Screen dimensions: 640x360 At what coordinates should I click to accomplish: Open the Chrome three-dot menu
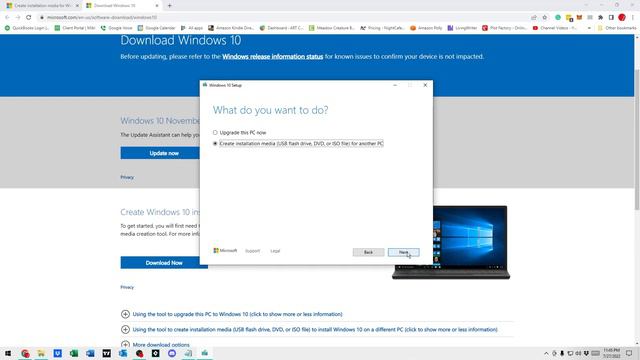click(x=633, y=18)
